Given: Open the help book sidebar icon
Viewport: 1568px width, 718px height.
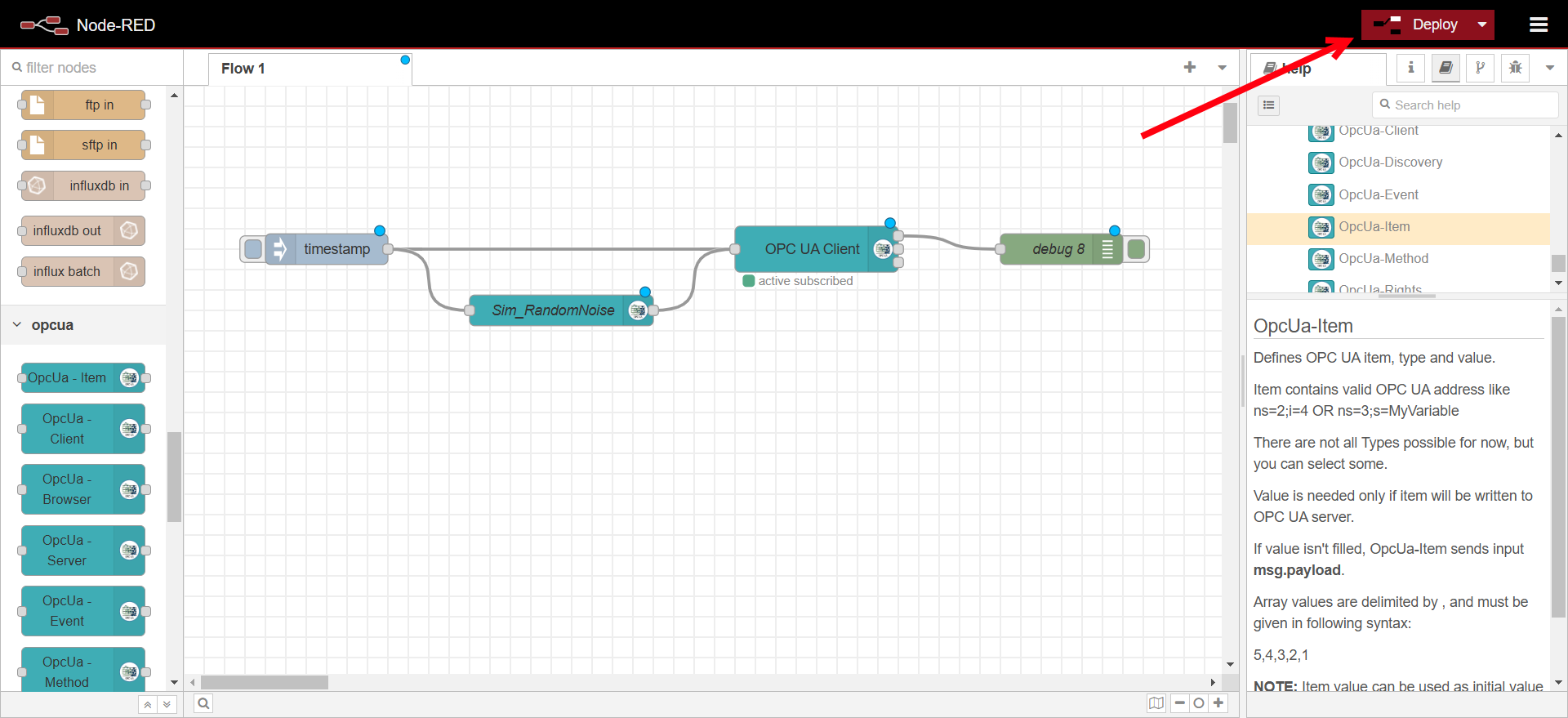Looking at the screenshot, I should [1445, 68].
